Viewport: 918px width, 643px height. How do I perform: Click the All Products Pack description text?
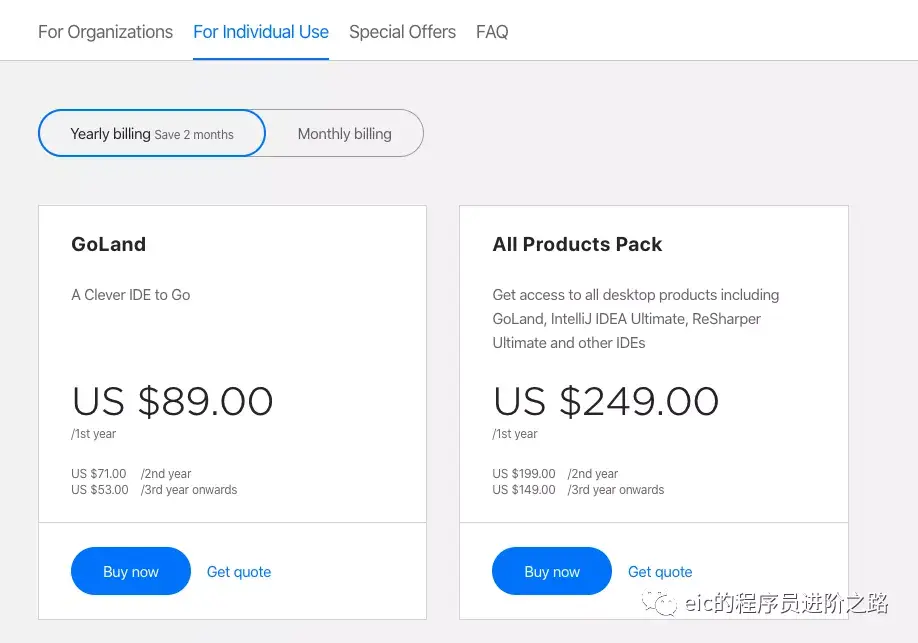[x=635, y=319]
